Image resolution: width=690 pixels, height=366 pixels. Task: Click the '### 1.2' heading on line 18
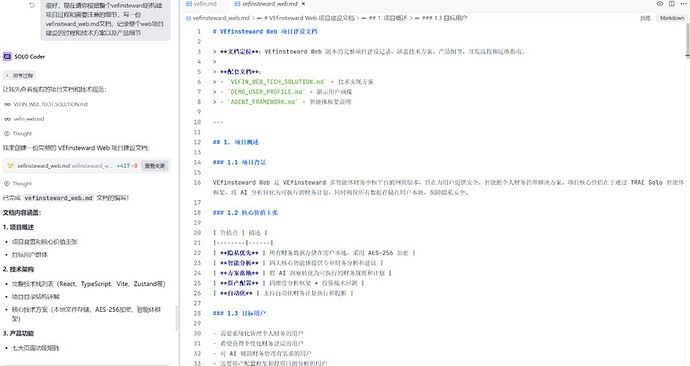pyautogui.click(x=245, y=212)
